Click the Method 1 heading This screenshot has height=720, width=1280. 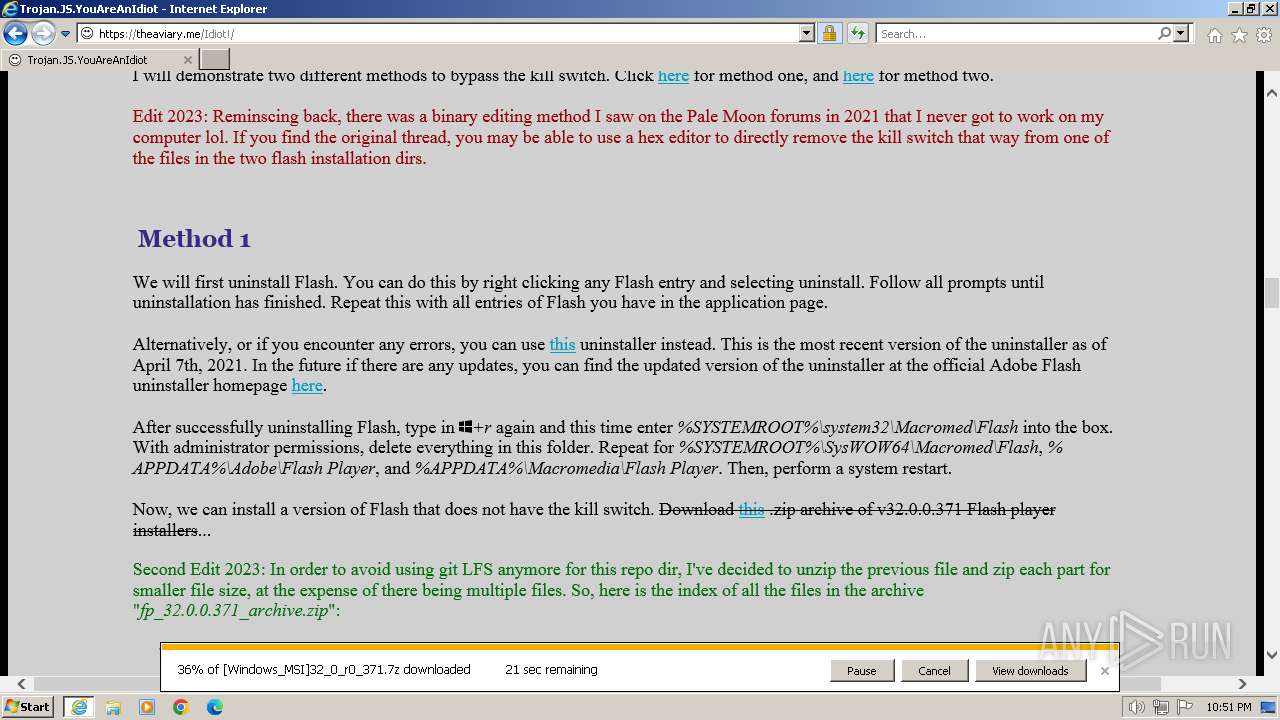[x=194, y=238]
